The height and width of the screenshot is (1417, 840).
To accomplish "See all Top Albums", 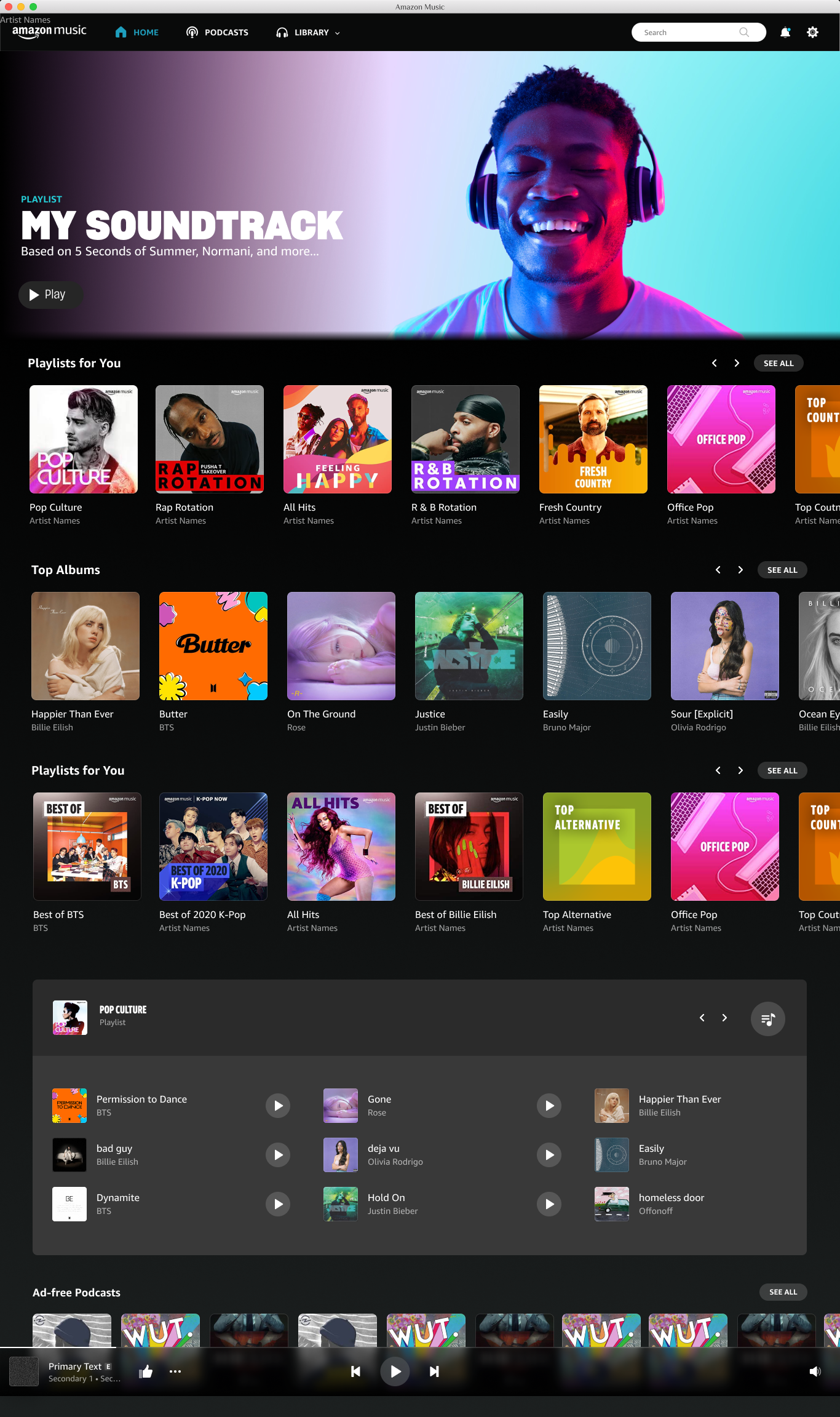I will pyautogui.click(x=782, y=570).
